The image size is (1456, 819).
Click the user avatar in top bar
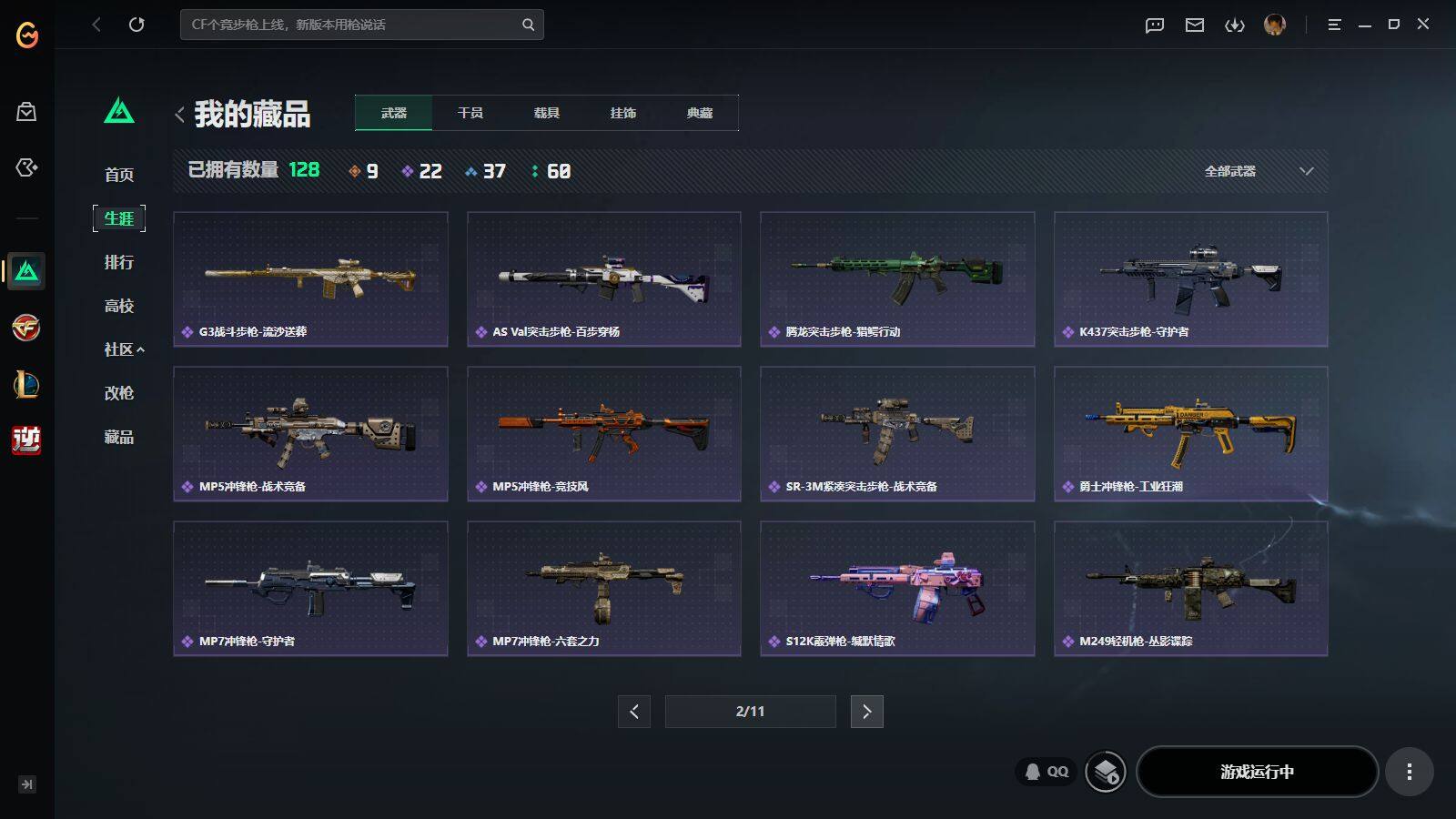point(1275,25)
